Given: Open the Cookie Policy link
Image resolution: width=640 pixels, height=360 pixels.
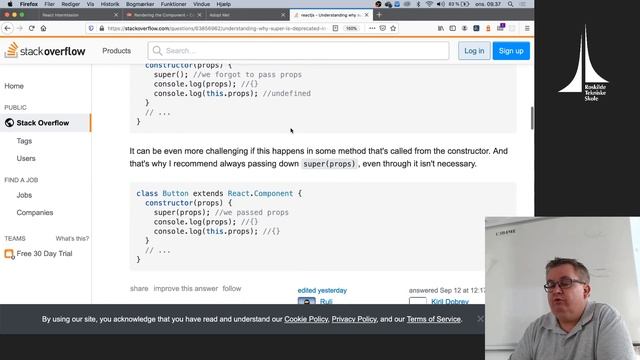Looking at the screenshot, I should (306, 319).
